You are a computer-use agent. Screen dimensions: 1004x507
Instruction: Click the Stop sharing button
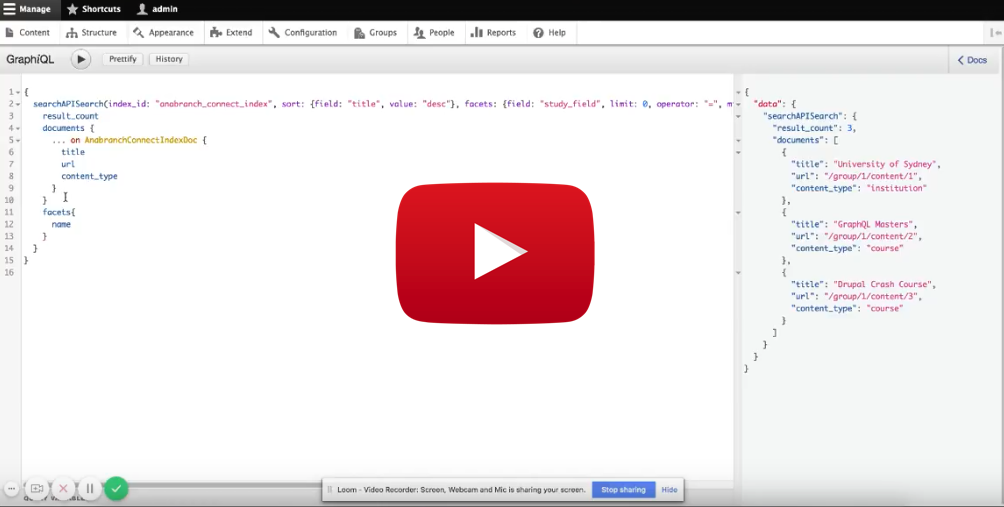623,490
